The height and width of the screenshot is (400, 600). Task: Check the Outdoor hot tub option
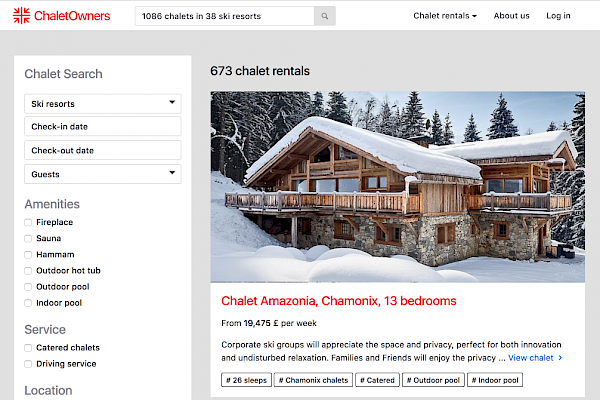[x=28, y=271]
